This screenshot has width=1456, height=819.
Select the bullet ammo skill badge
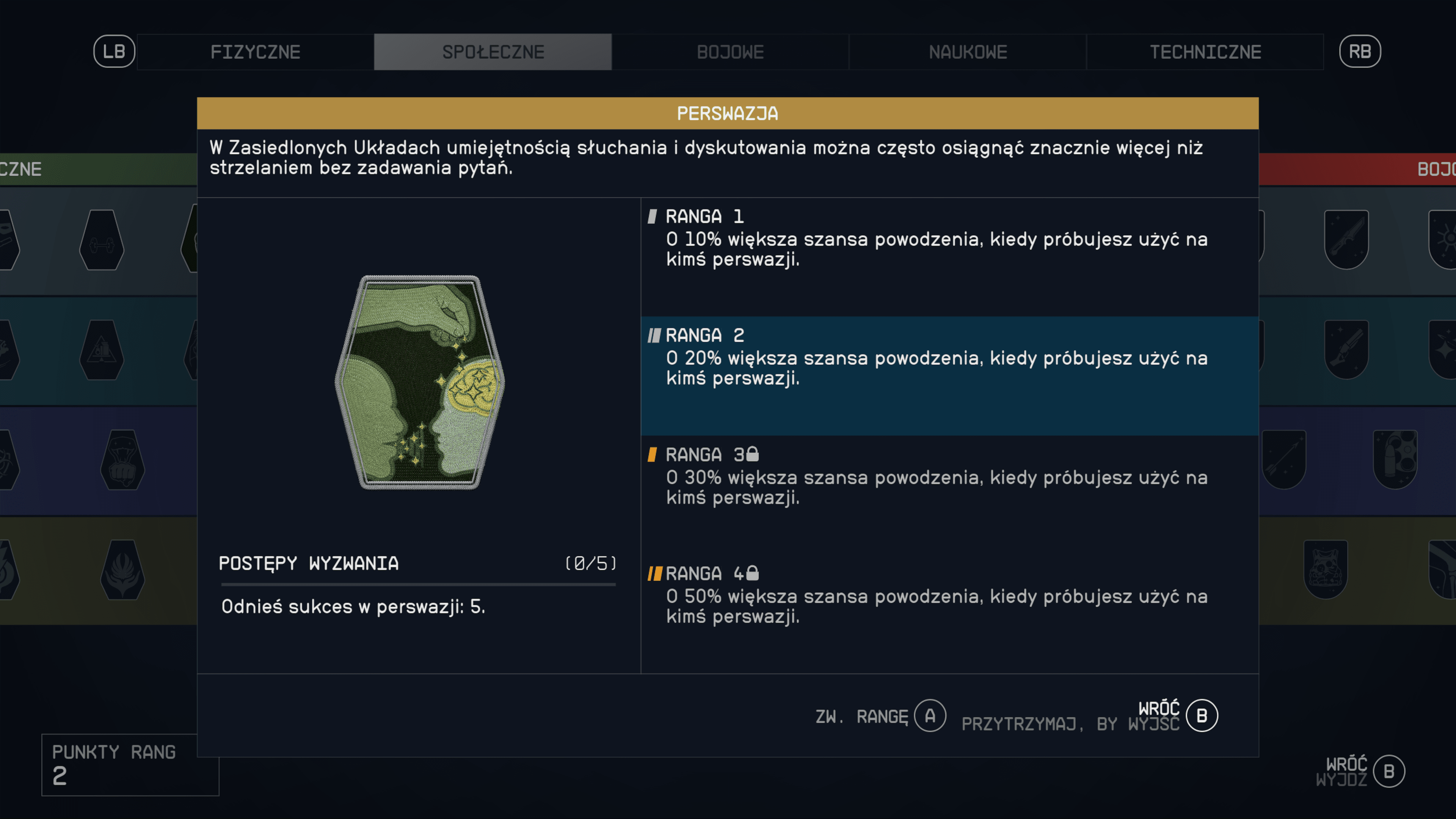pos(1395,460)
